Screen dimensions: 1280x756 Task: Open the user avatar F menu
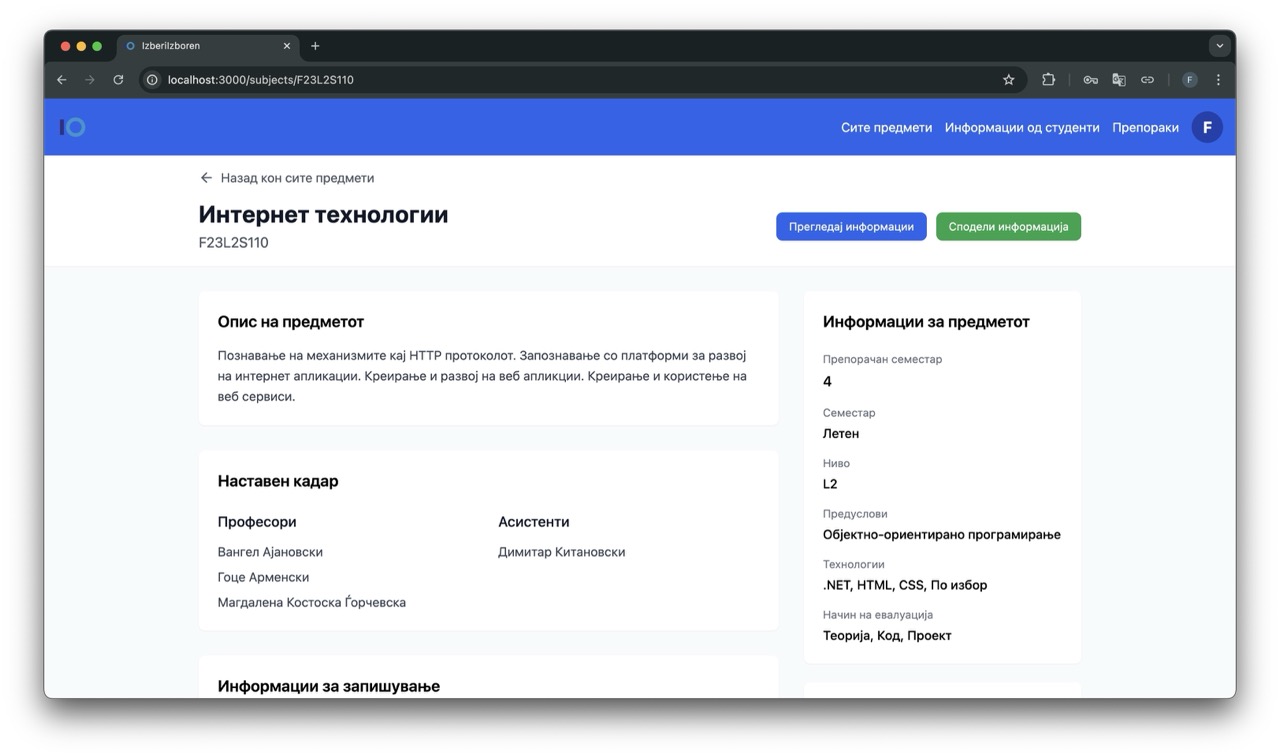1207,127
